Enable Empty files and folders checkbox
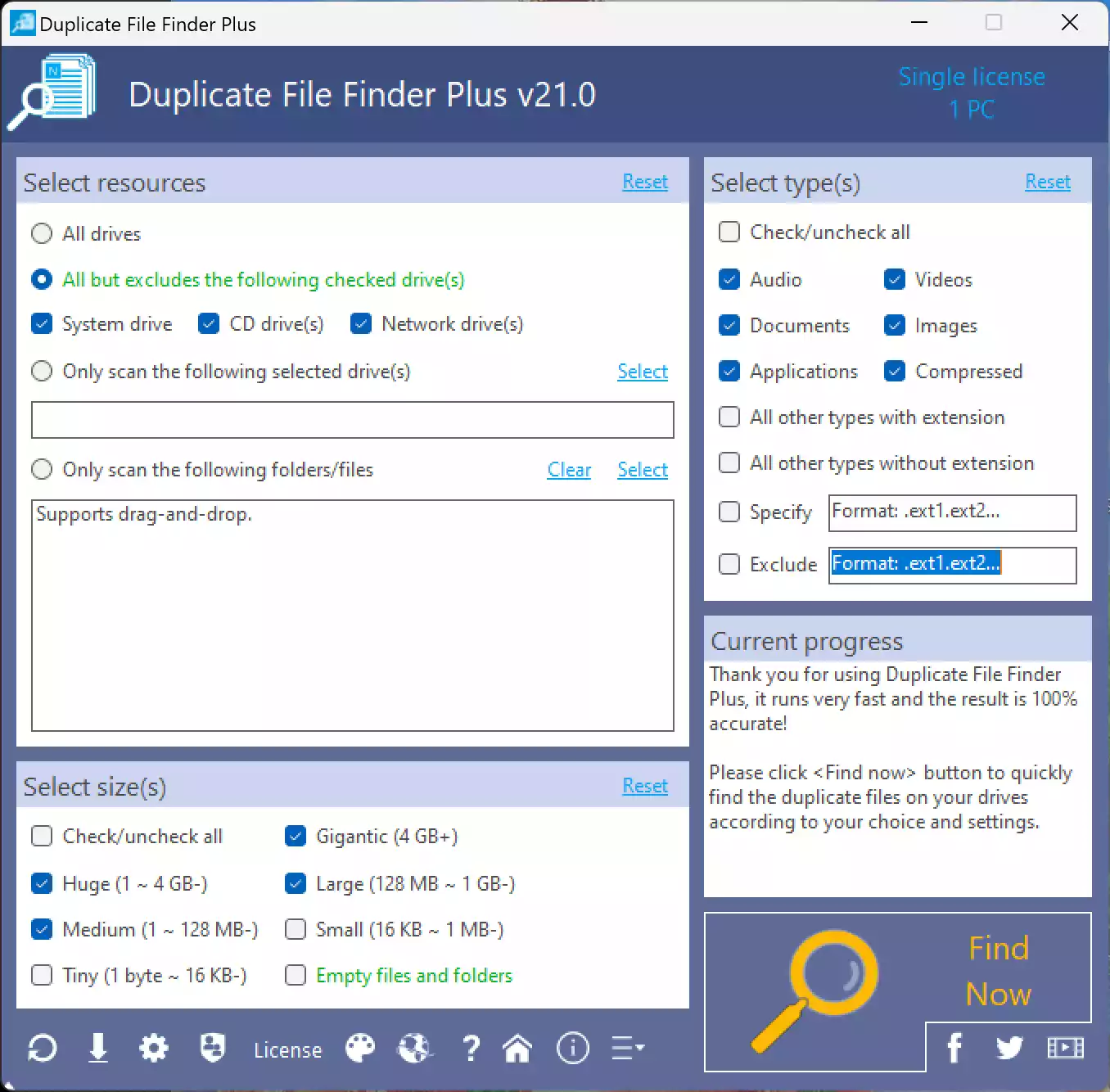 pyautogui.click(x=296, y=976)
